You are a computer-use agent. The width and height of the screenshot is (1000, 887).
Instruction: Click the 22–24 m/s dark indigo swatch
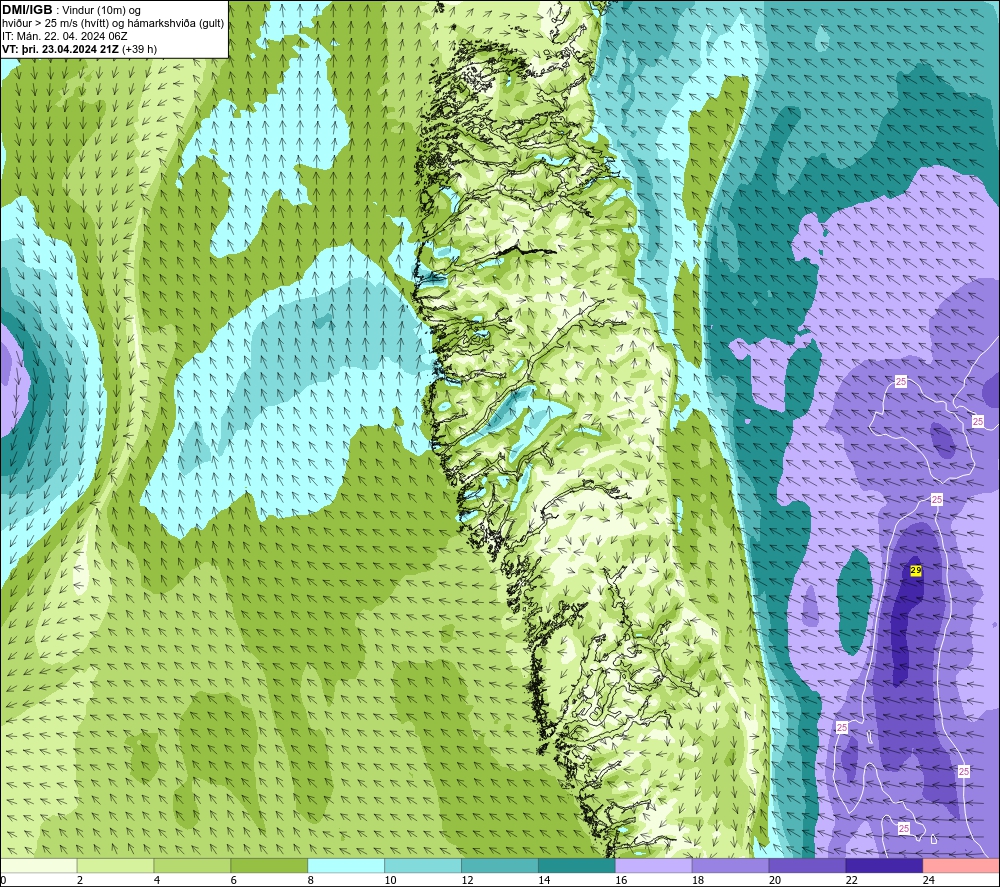[885, 866]
